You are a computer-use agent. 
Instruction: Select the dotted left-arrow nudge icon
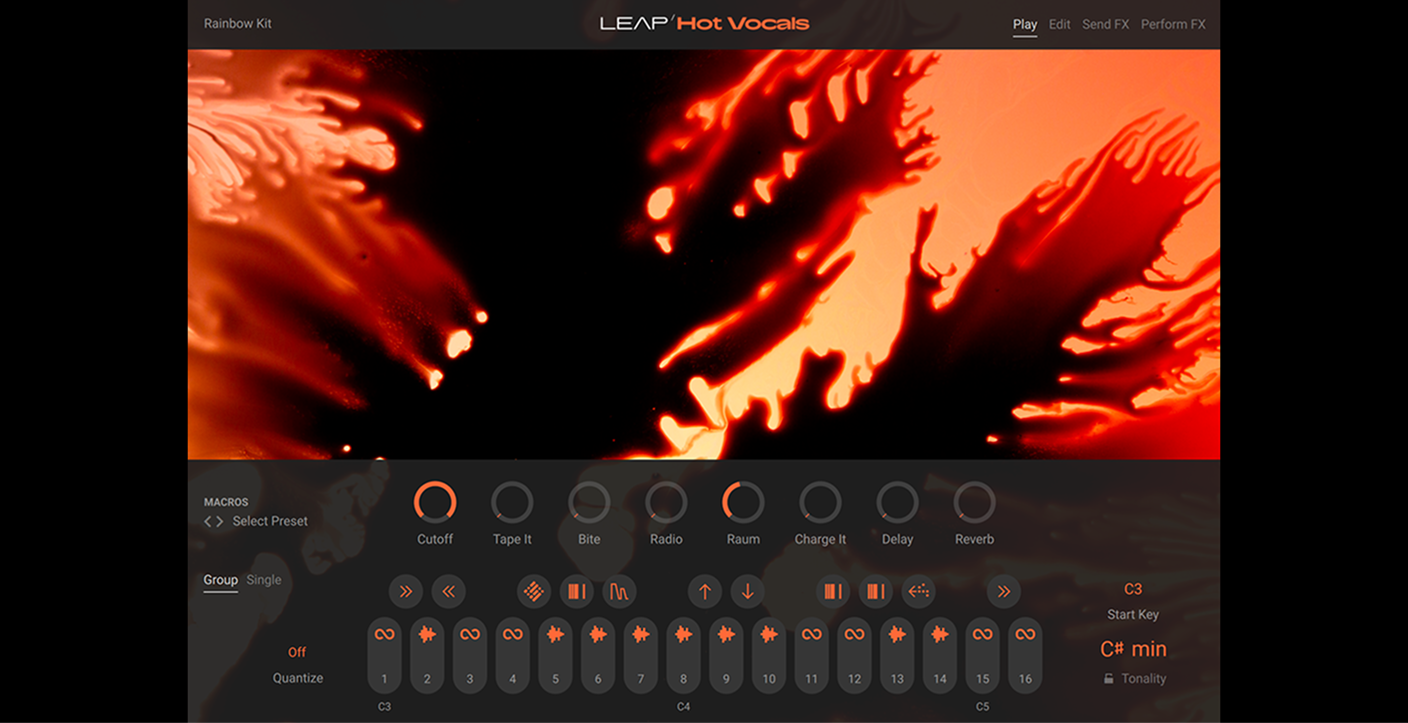919,591
